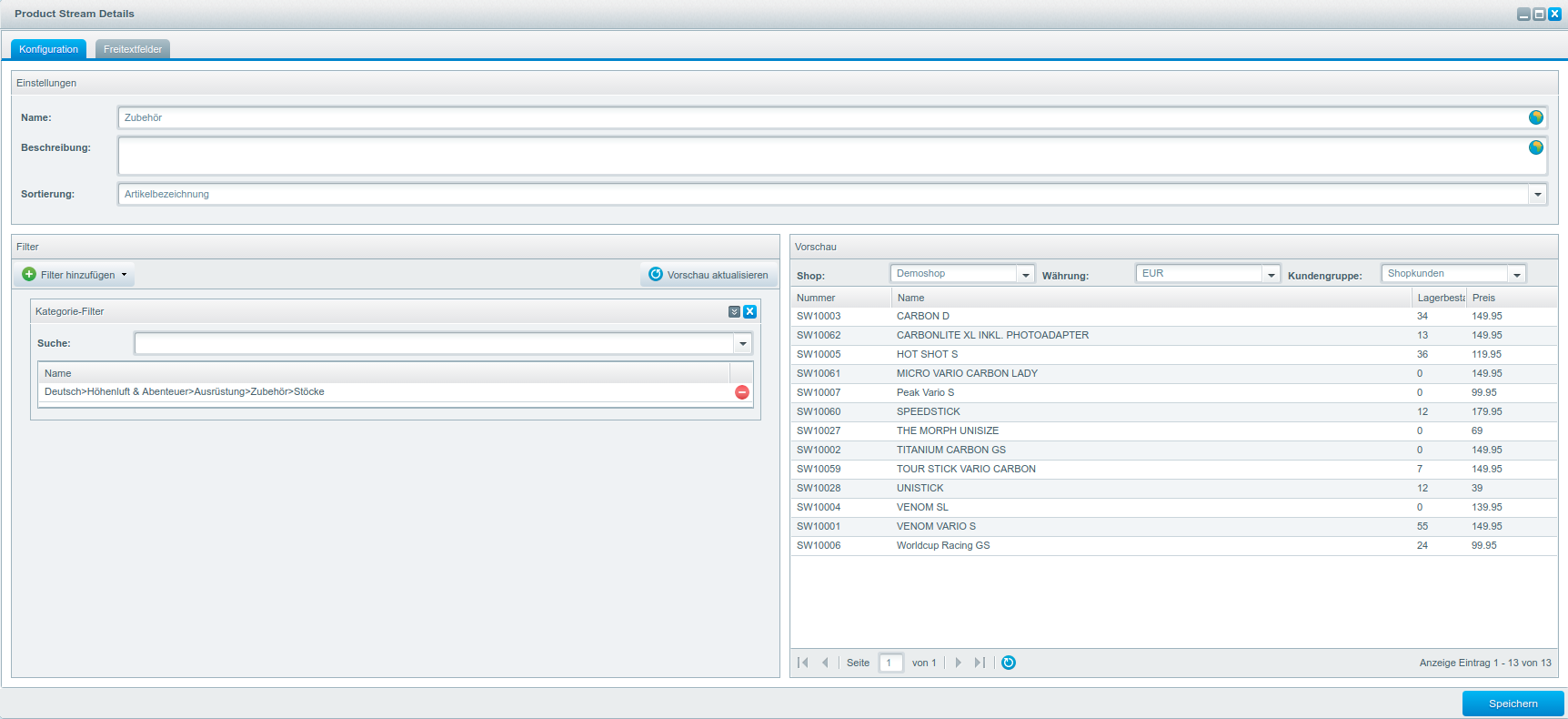
Task: Click the Vorschau aktualisieren refresh icon
Action: click(x=656, y=274)
